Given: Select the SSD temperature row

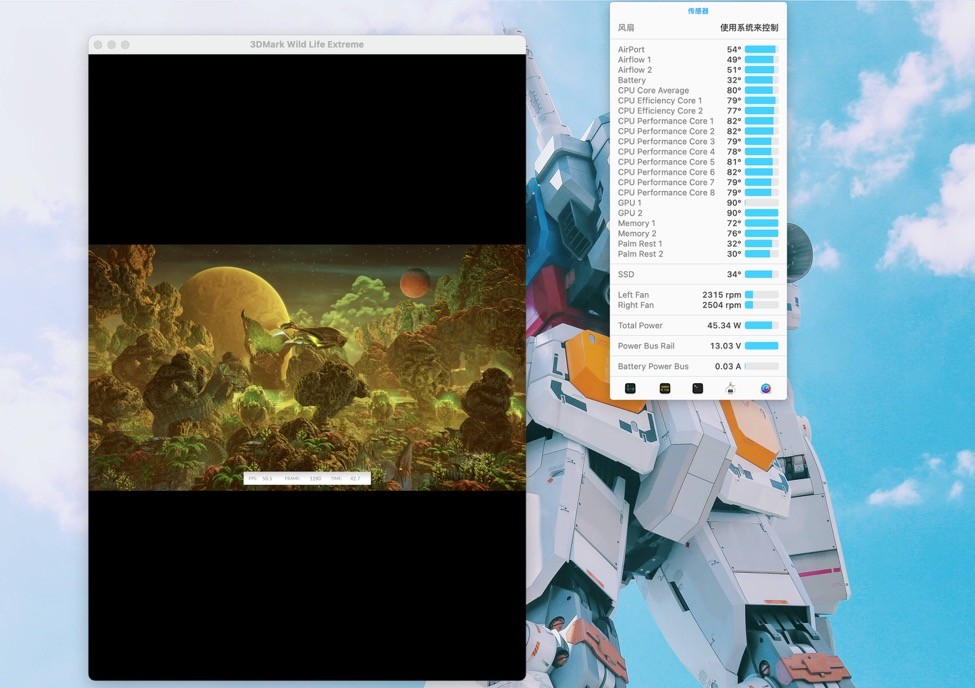Looking at the screenshot, I should click(x=698, y=274).
